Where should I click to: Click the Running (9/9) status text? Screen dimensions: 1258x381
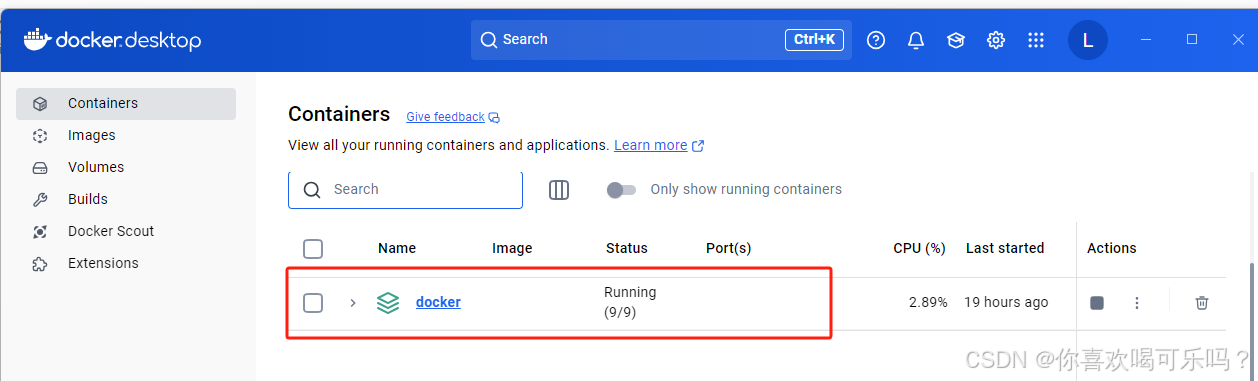tap(630, 302)
